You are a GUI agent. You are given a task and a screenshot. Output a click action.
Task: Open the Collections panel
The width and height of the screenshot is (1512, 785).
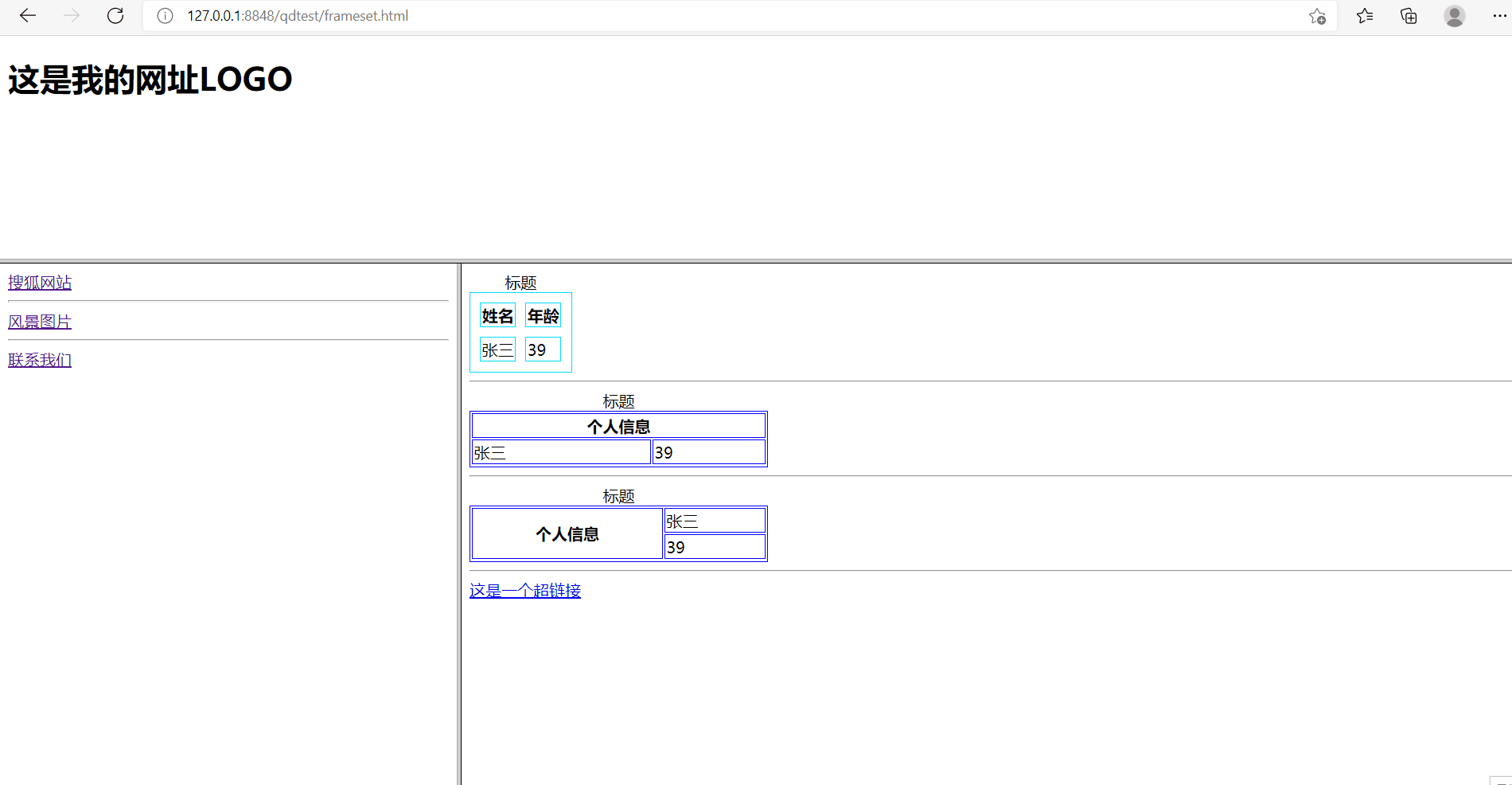click(1409, 16)
